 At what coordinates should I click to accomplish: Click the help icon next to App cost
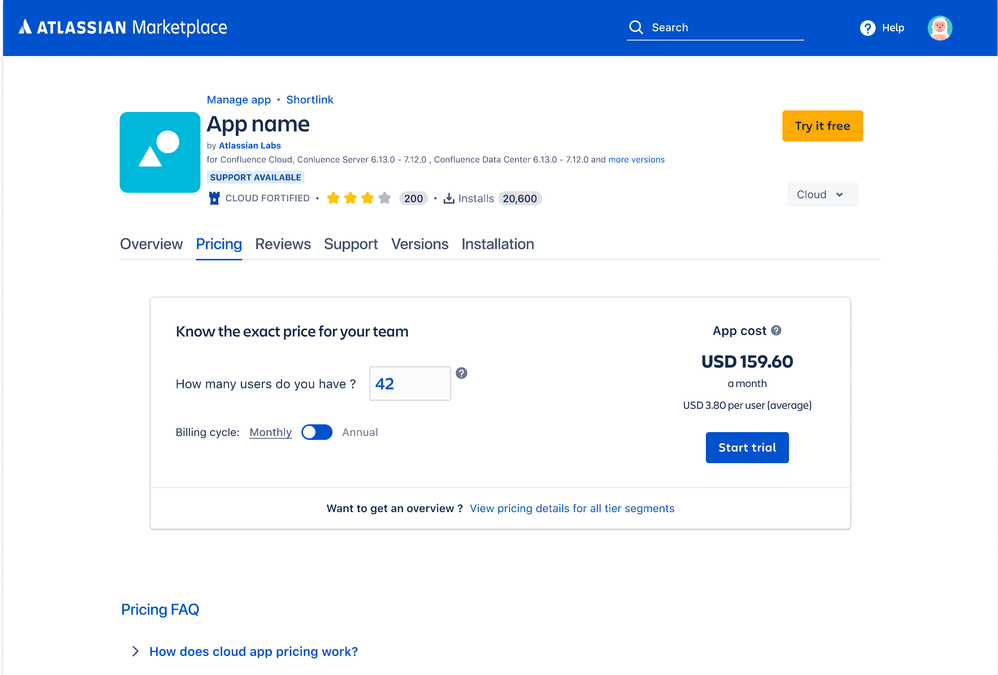(776, 330)
